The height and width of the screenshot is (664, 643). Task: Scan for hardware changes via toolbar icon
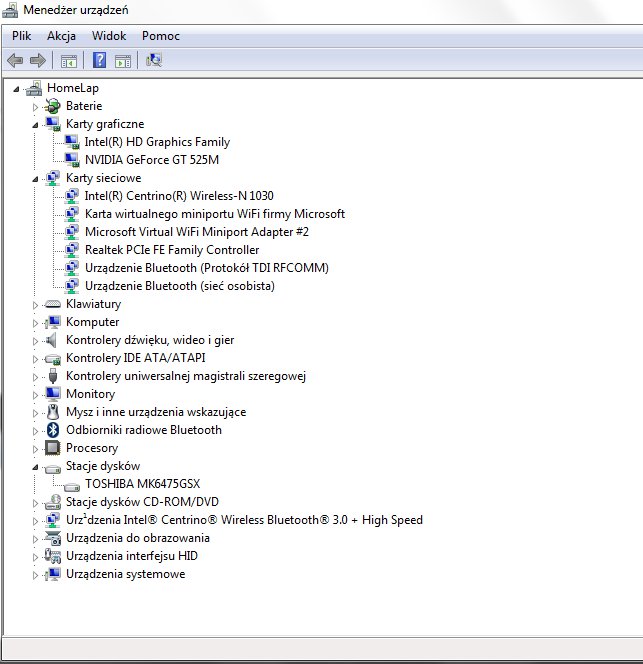(154, 60)
